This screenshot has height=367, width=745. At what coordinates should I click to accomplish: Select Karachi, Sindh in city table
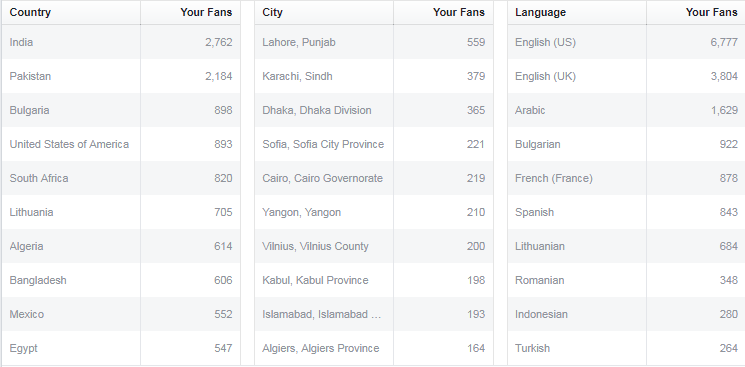pos(297,76)
